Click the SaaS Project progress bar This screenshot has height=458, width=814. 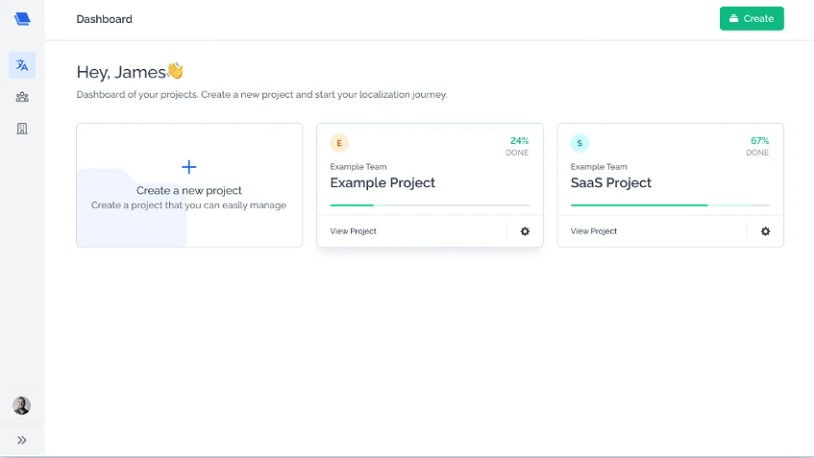click(x=670, y=205)
